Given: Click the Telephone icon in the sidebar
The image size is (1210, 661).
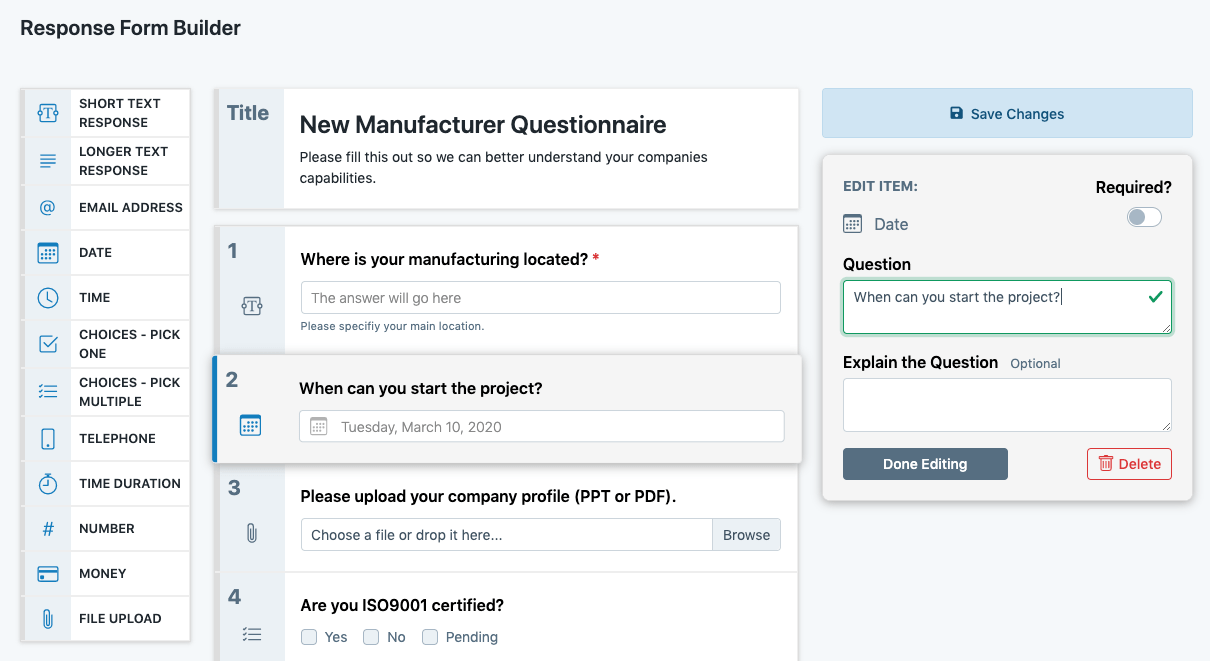Looking at the screenshot, I should pyautogui.click(x=47, y=438).
